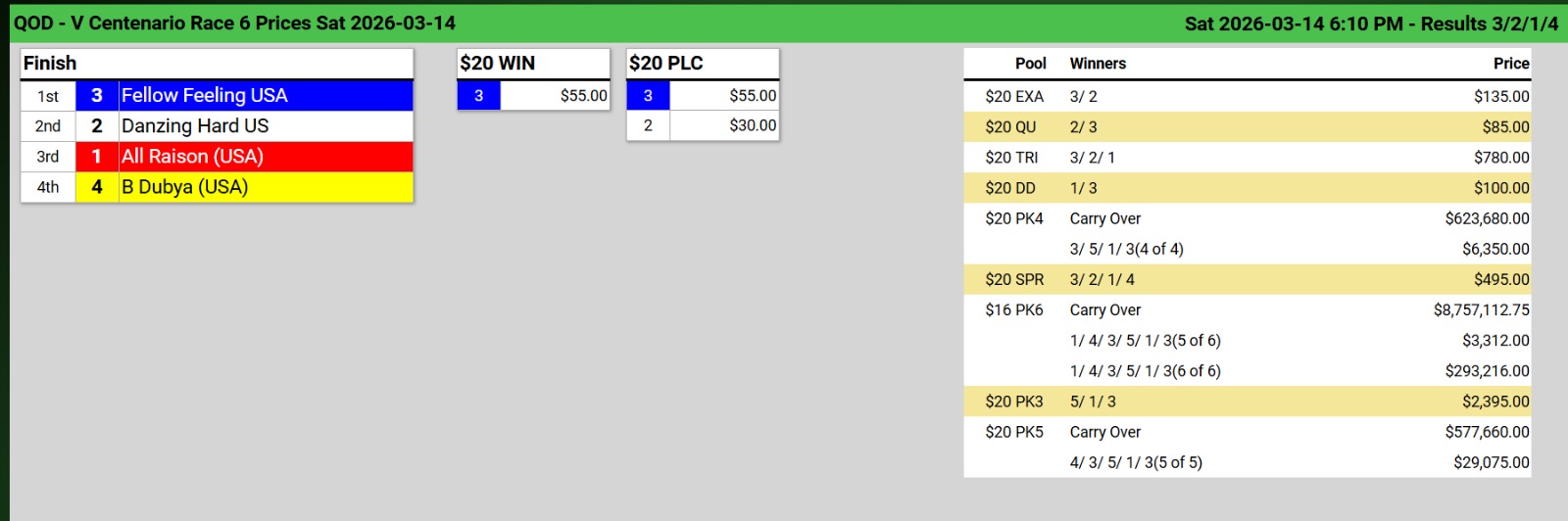1568x521 pixels.
Task: Click the $20 TRI price of $780.00
Action: (1501, 158)
